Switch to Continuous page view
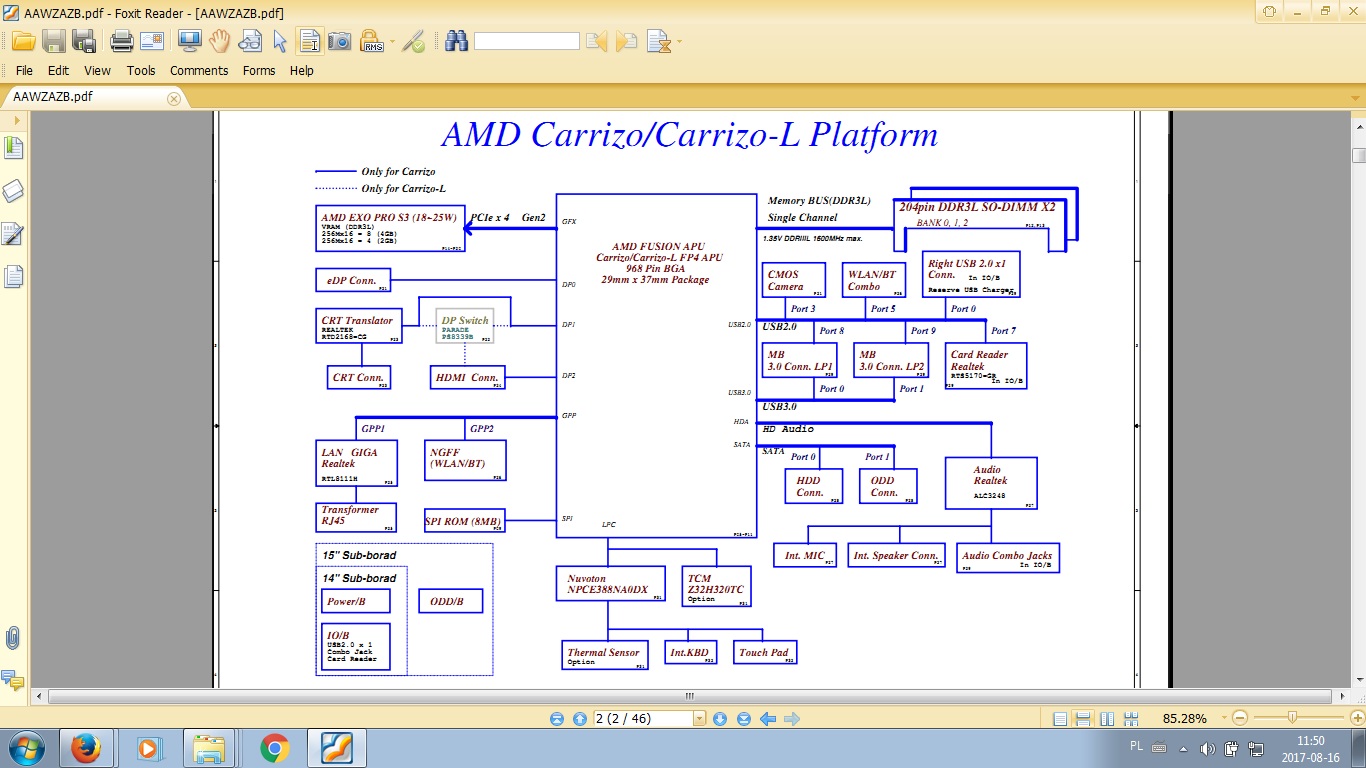 (1083, 718)
